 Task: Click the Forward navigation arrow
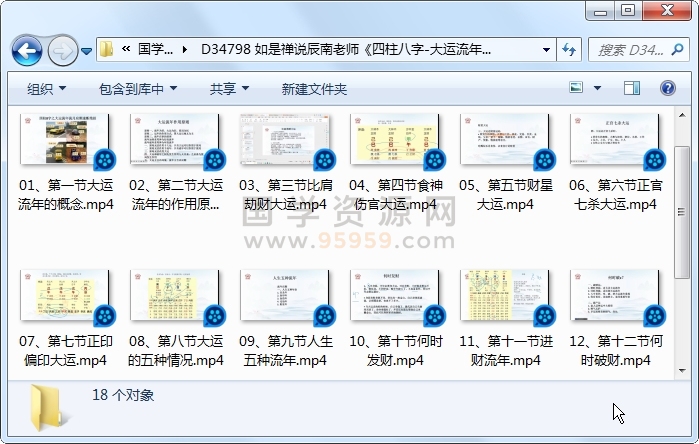[62, 51]
